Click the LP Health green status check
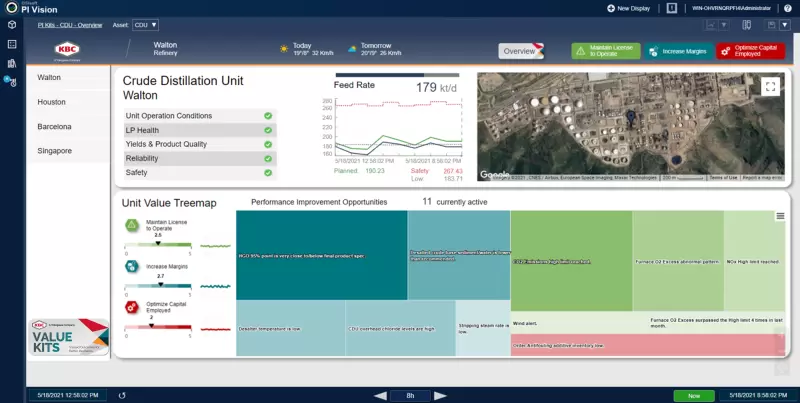Screen dimensions: 800x403 click(x=268, y=130)
